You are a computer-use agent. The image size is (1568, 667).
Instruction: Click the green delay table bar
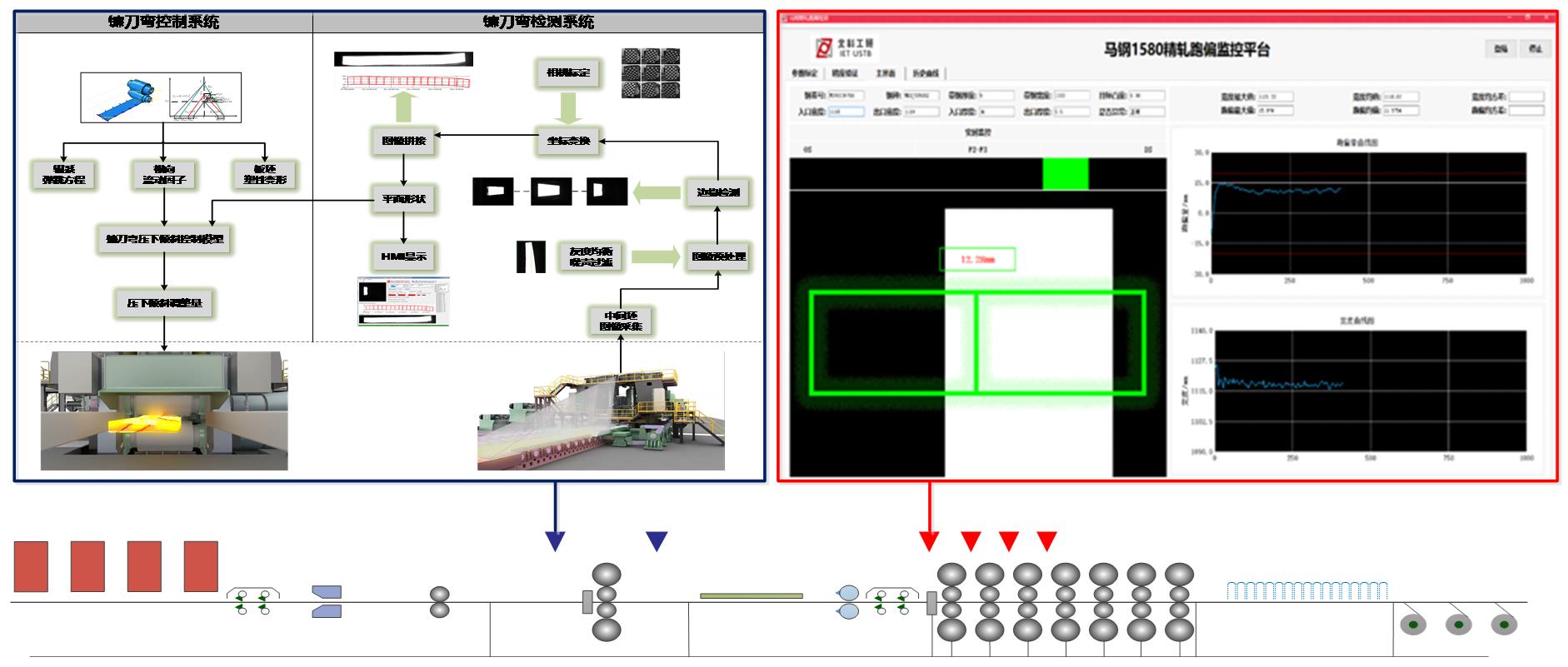[x=752, y=596]
